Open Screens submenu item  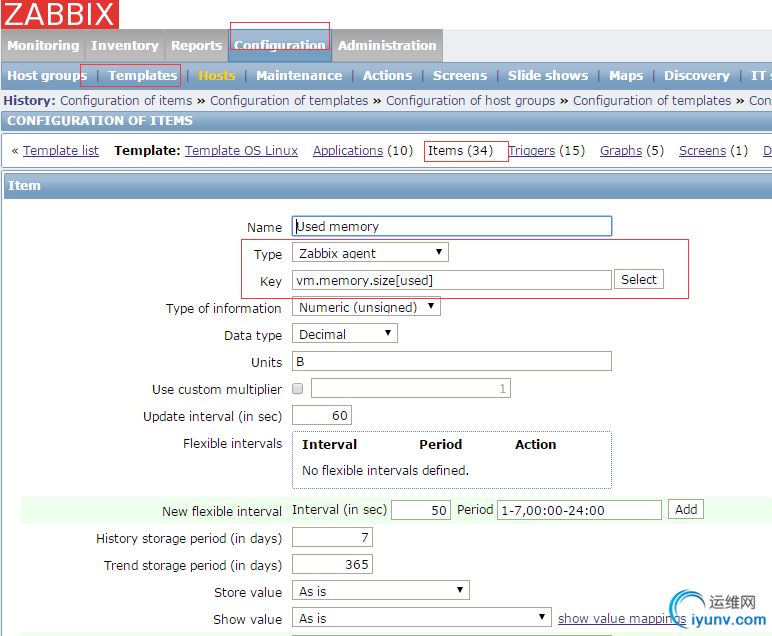460,75
